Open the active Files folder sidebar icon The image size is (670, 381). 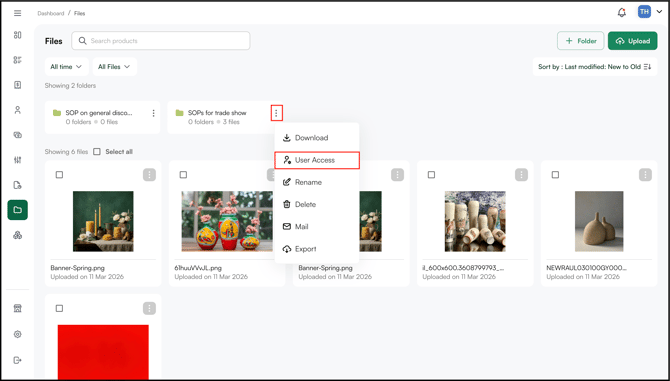(18, 210)
